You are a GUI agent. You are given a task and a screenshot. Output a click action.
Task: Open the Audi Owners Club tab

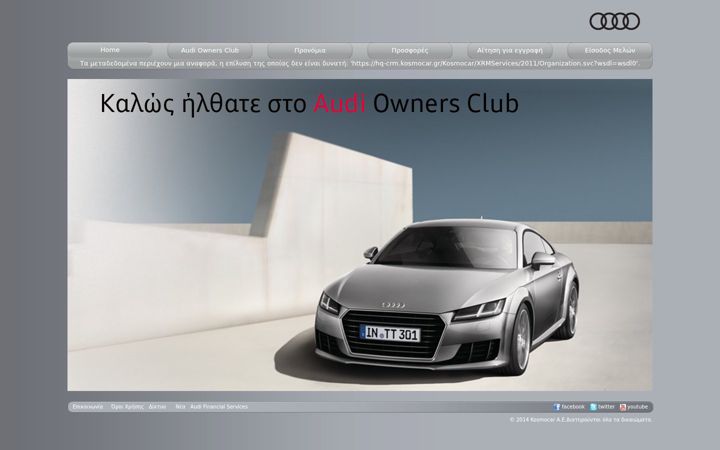point(210,51)
